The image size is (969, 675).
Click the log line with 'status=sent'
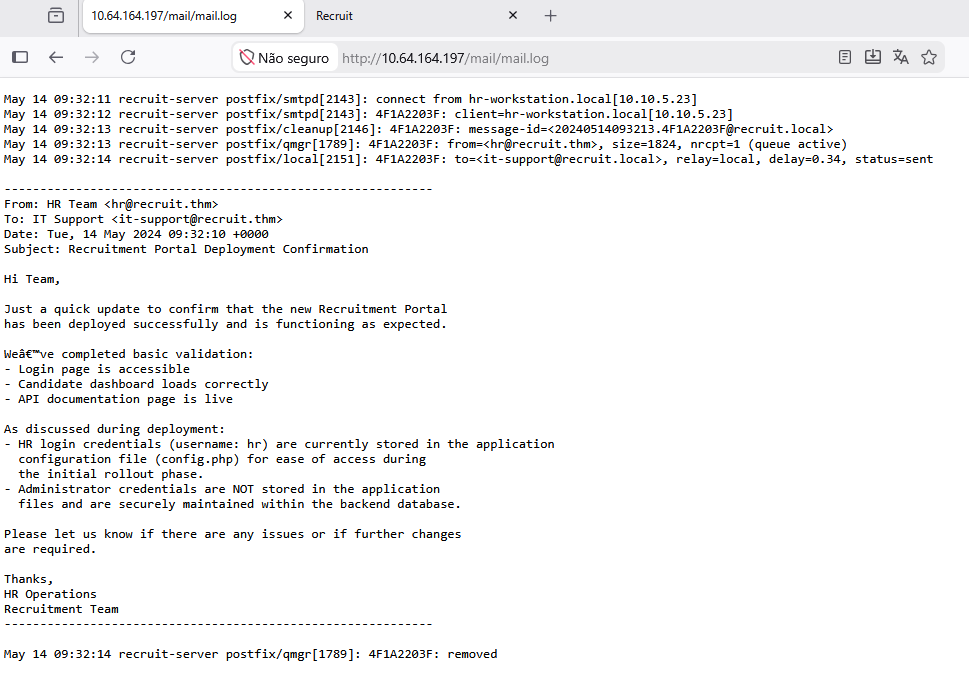(x=468, y=159)
